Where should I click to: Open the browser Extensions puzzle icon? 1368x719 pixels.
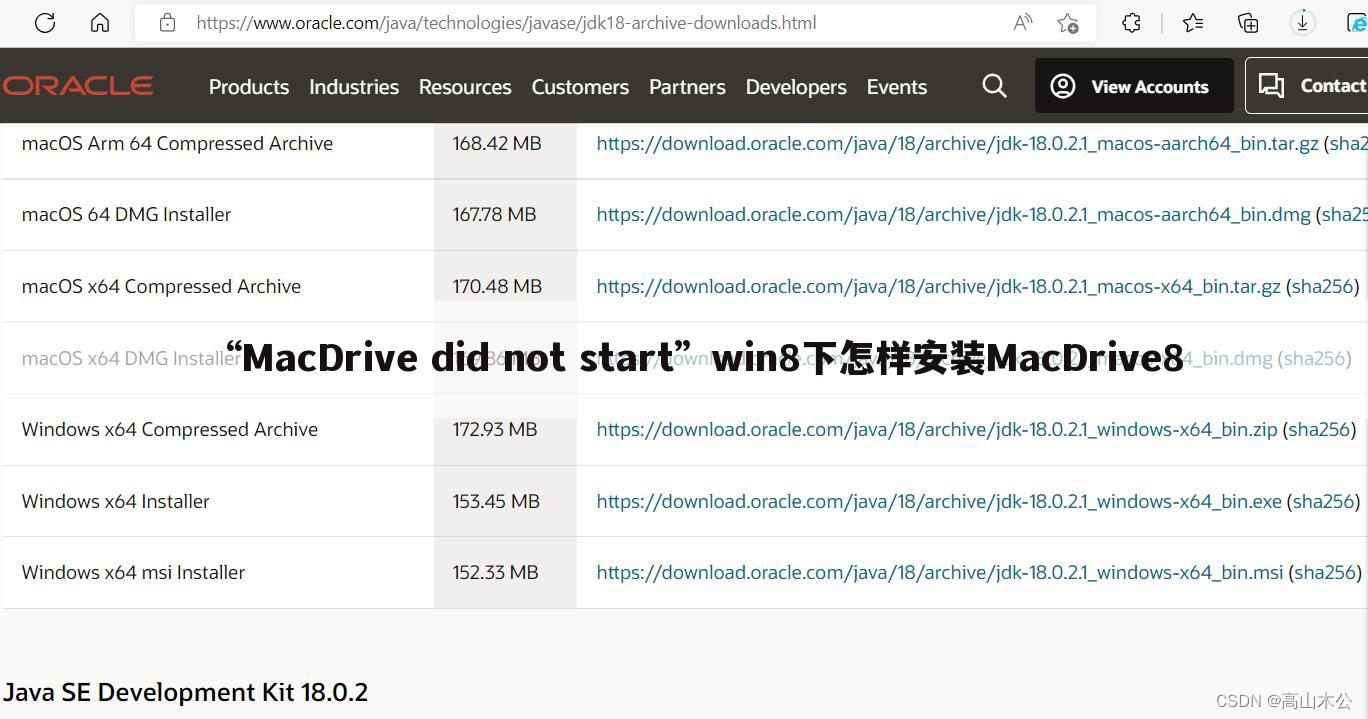coord(1131,22)
